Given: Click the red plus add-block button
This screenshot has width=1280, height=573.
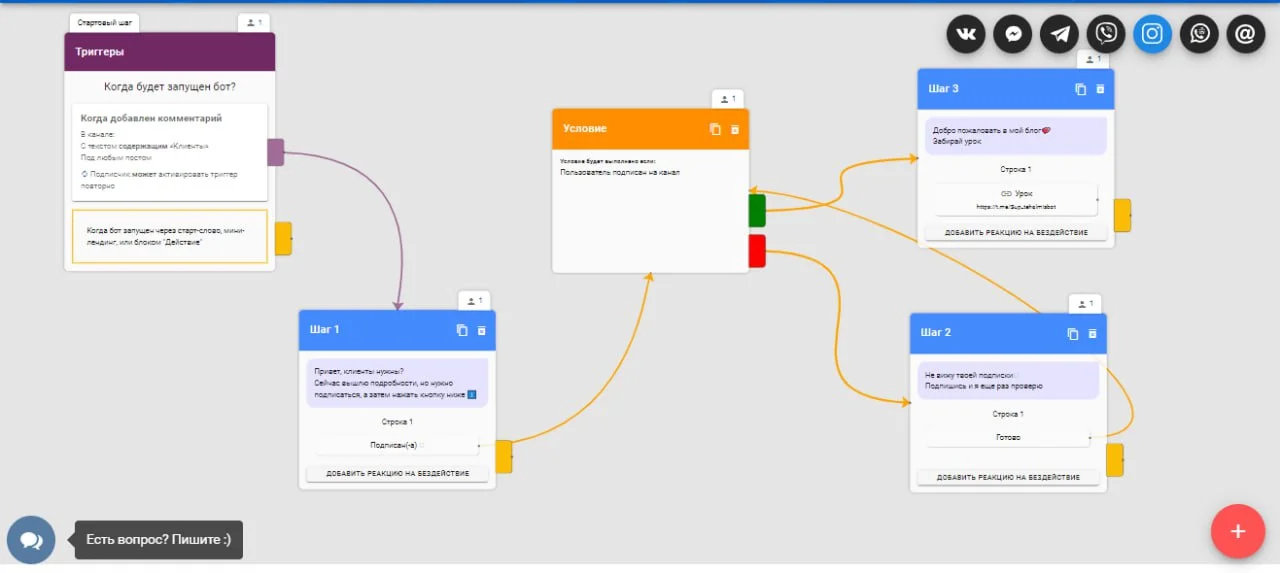Looking at the screenshot, I should pos(1237,531).
